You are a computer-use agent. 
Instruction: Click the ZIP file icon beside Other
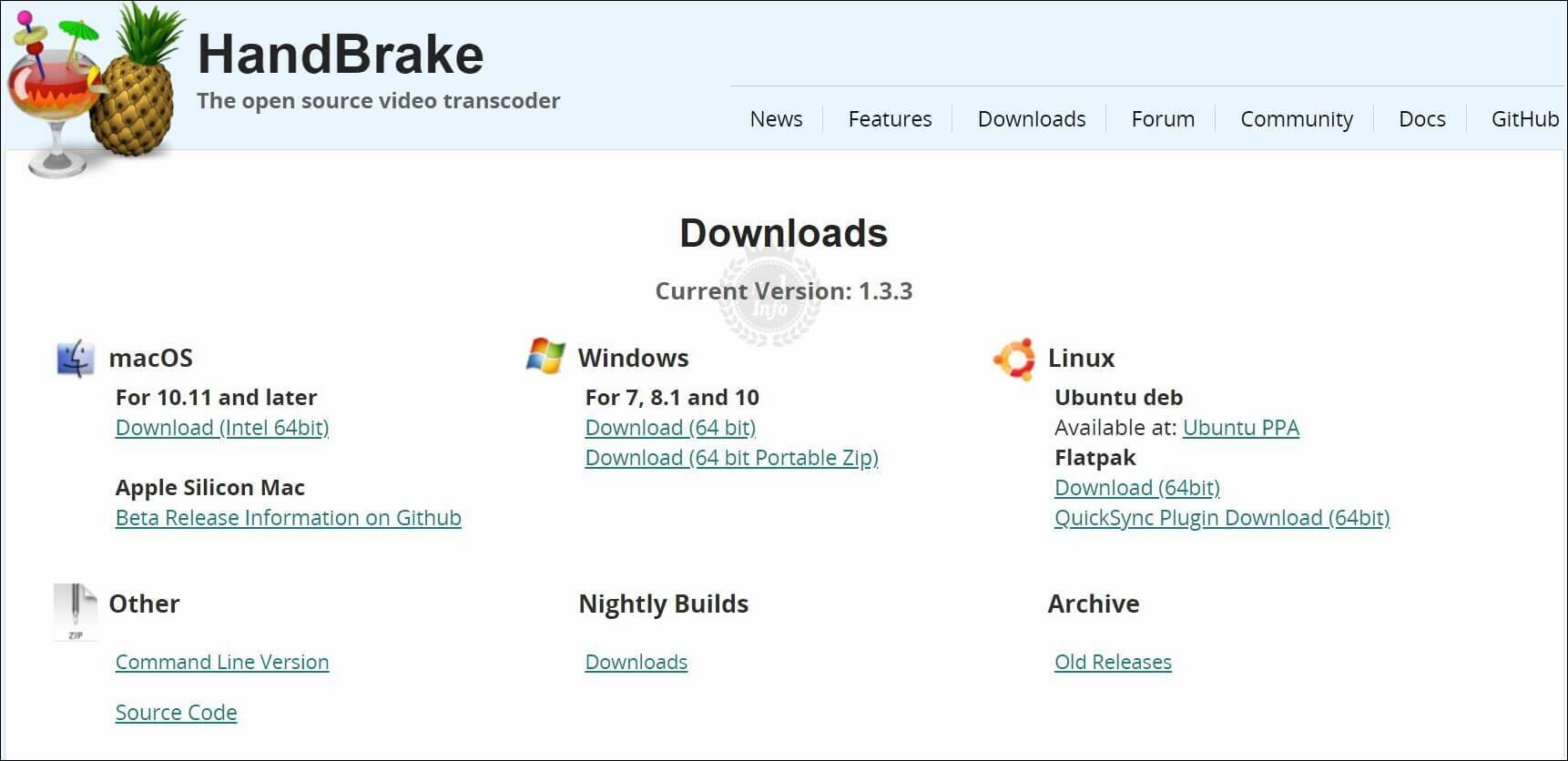point(75,612)
